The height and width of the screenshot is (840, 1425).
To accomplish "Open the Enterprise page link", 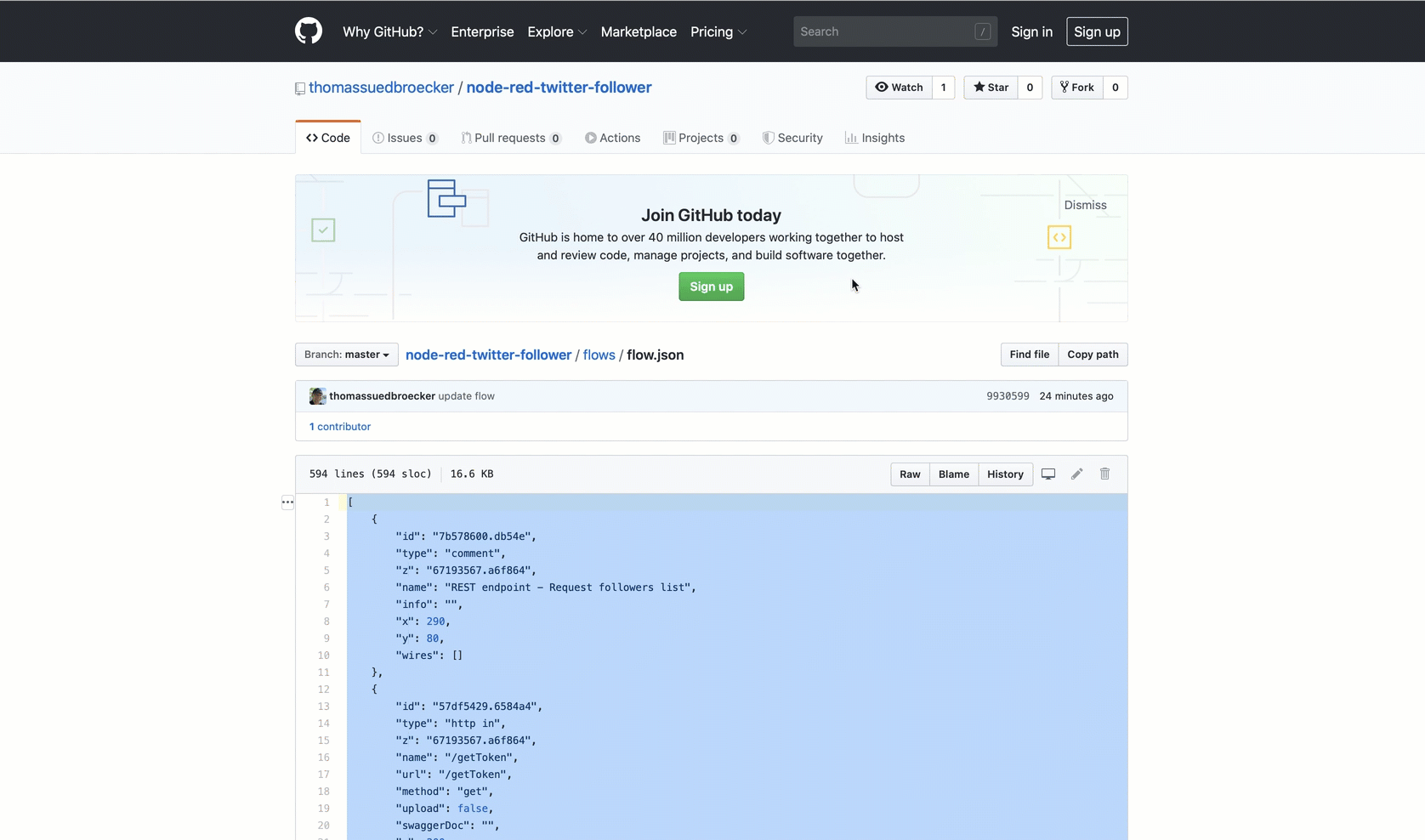I will pos(482,31).
